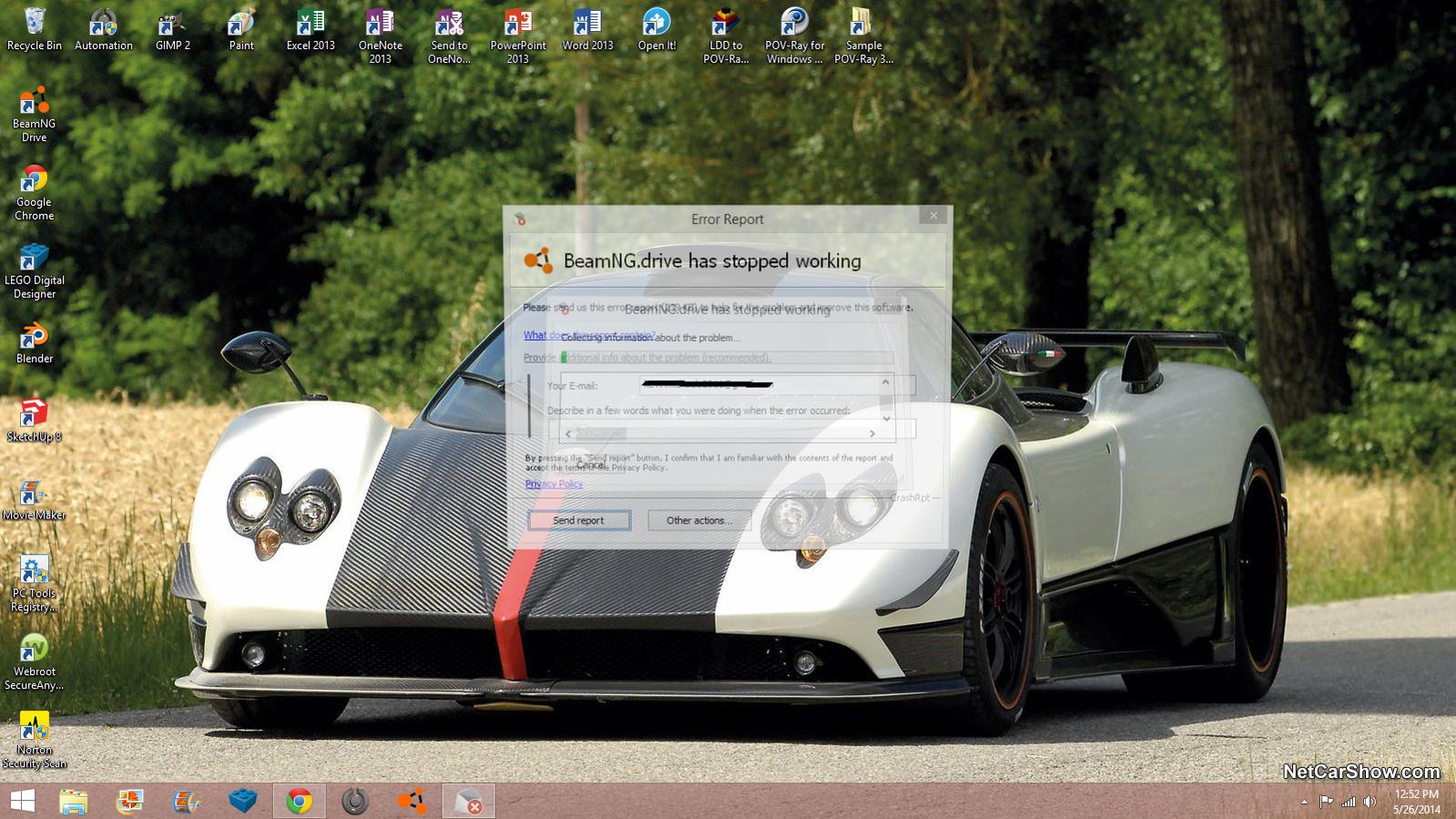Screen dimensions: 1456x819
Task: Open the Privacy Policy link
Action: click(554, 484)
